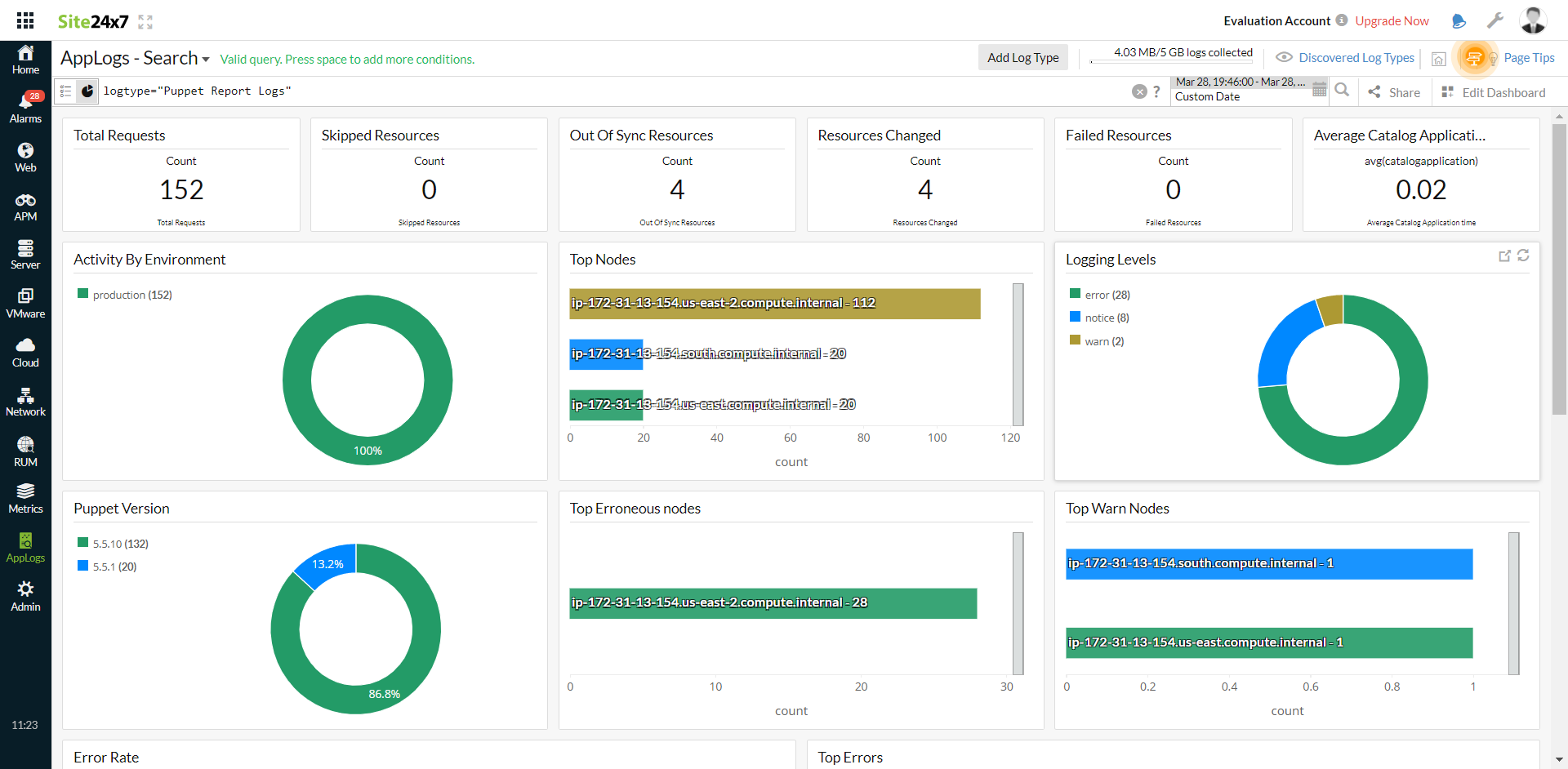Click the Upgrade Now link
Image resolution: width=1568 pixels, height=769 pixels.
point(1391,20)
